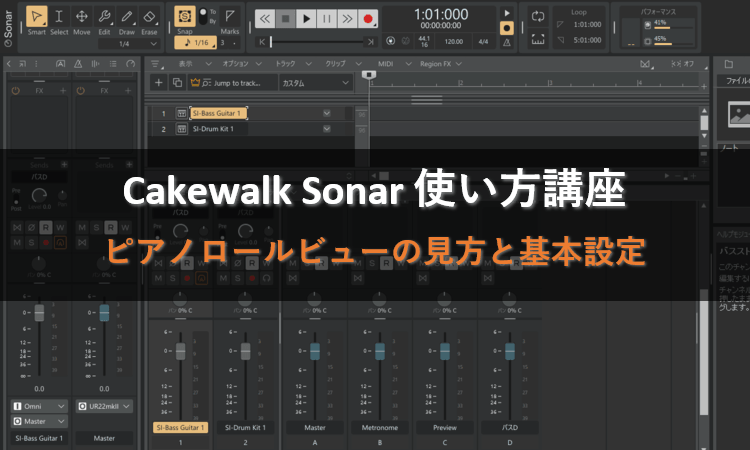Open the カスタム preset dropdown
The width and height of the screenshot is (750, 450).
click(x=318, y=82)
